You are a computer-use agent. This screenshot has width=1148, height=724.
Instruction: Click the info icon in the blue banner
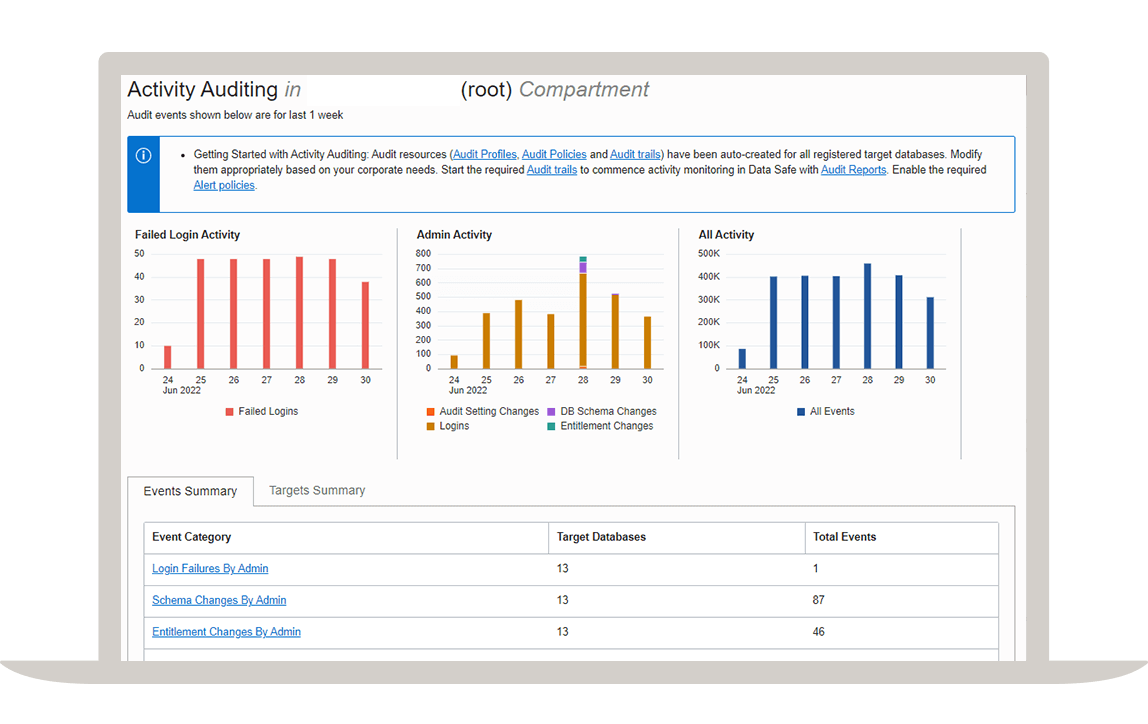tap(143, 156)
